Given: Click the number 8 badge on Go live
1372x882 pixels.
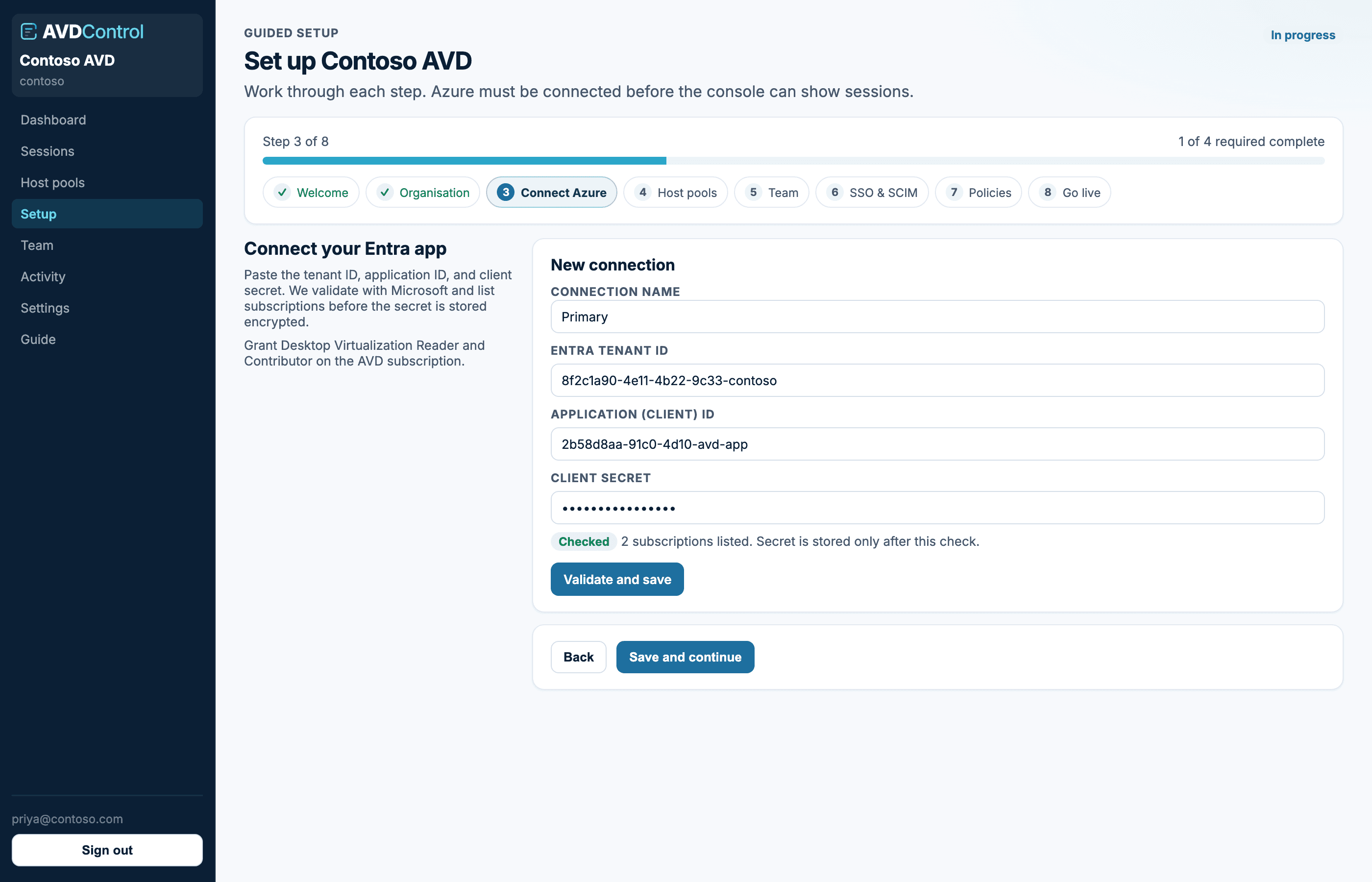Looking at the screenshot, I should coord(1048,193).
